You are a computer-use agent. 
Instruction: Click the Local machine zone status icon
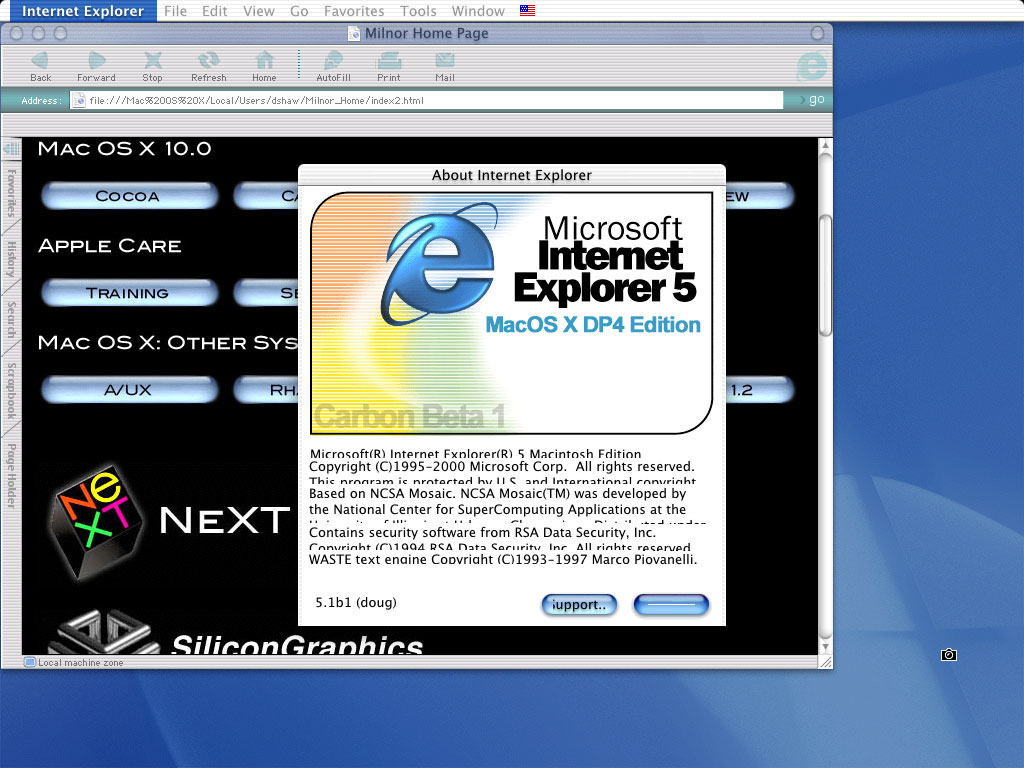click(29, 662)
